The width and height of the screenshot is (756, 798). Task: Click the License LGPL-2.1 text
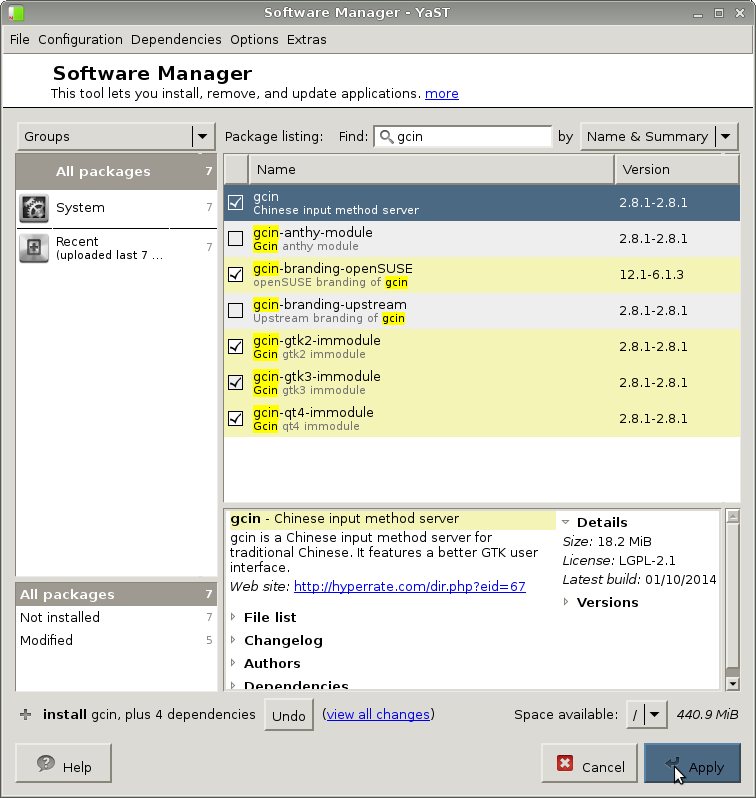pos(619,561)
